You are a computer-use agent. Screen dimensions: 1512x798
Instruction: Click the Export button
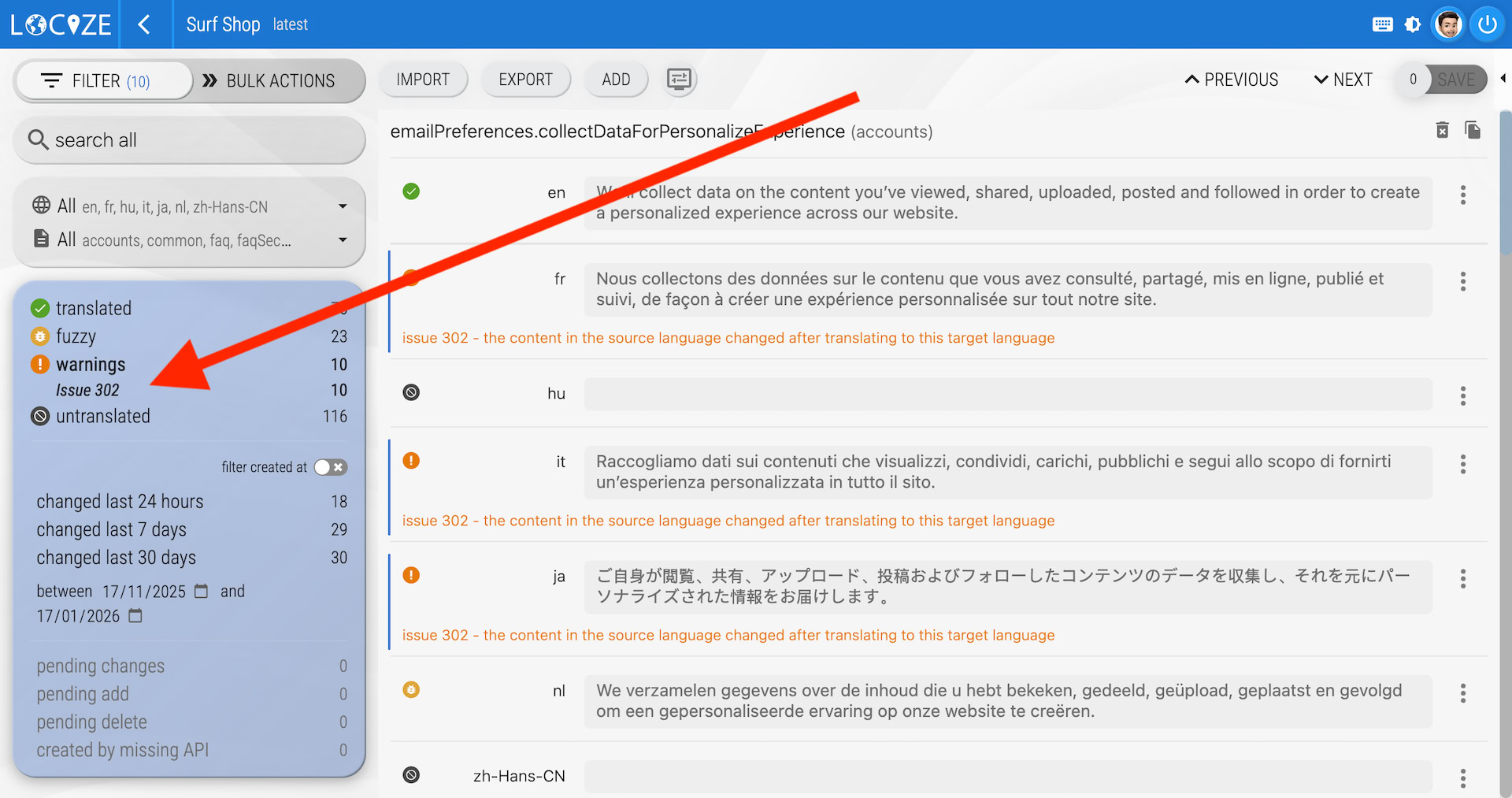tap(525, 80)
